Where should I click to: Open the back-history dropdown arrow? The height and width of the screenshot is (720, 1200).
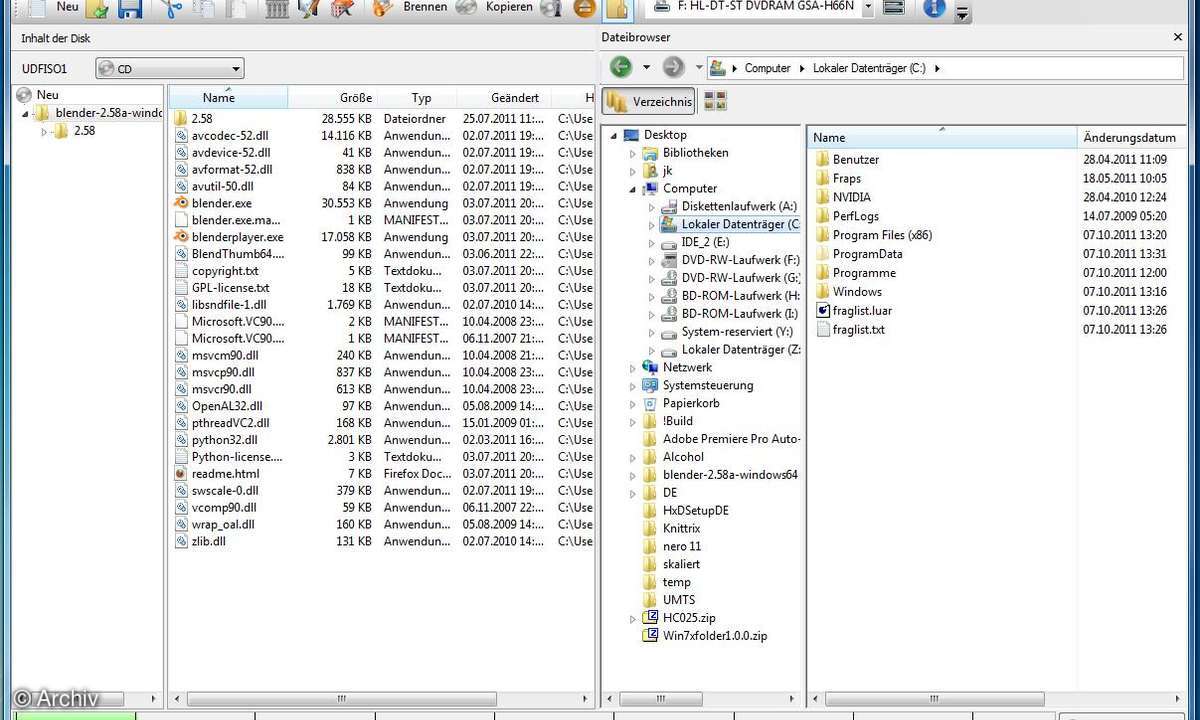point(646,68)
